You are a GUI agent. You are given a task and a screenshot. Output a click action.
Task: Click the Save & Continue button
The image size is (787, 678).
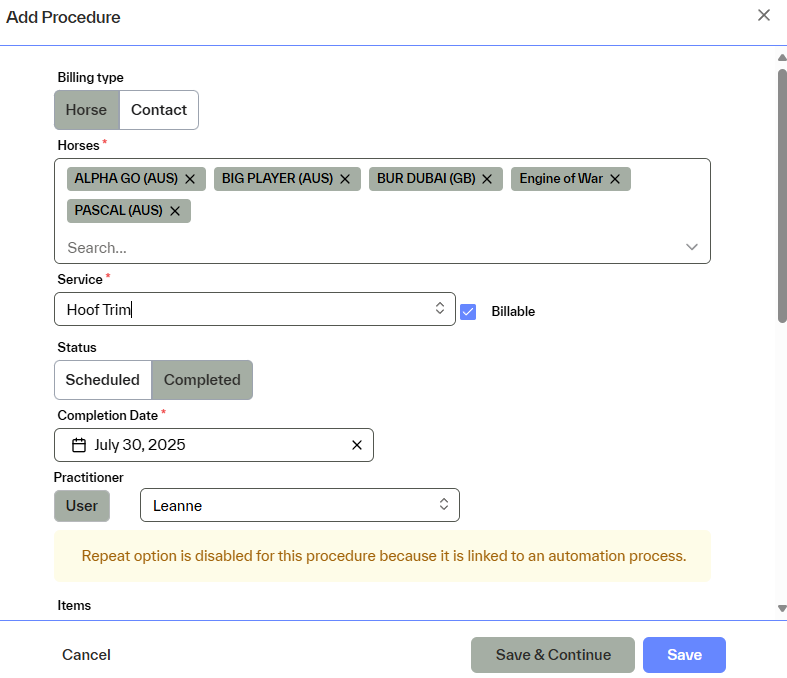click(x=553, y=655)
